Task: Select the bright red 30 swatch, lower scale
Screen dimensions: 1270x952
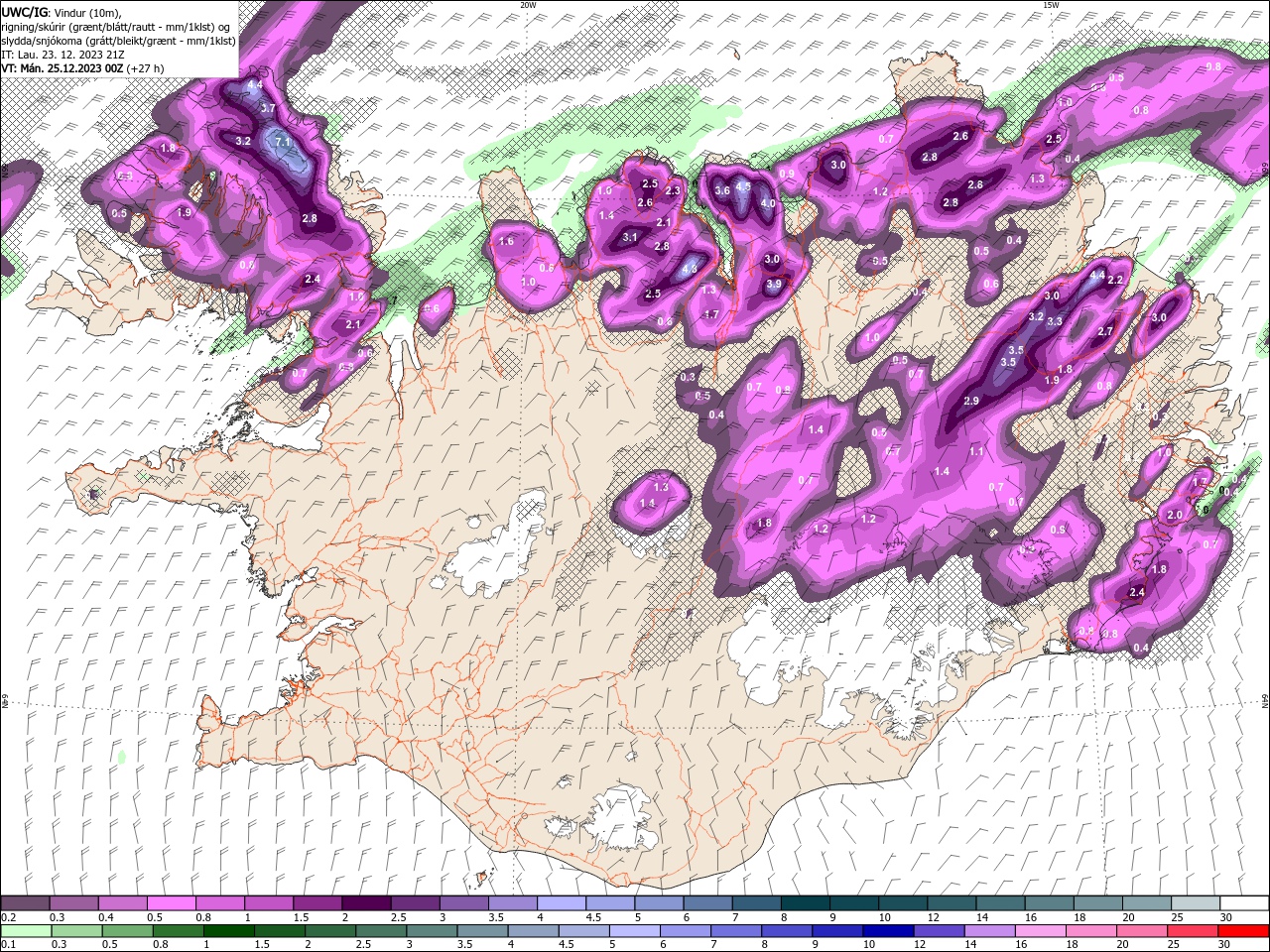Action: coord(1244,930)
